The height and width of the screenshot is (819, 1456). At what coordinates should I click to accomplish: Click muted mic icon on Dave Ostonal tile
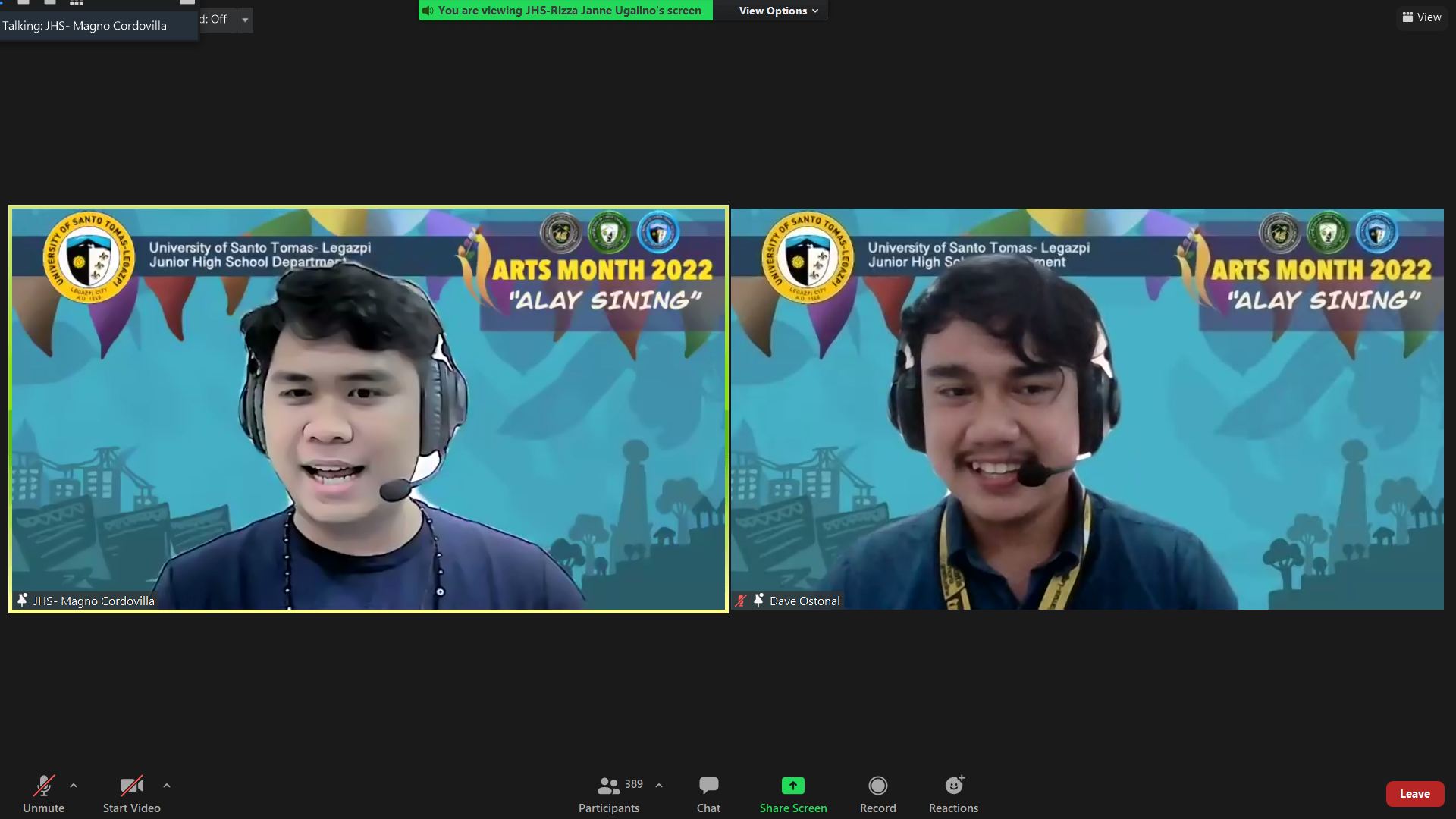pos(741,601)
